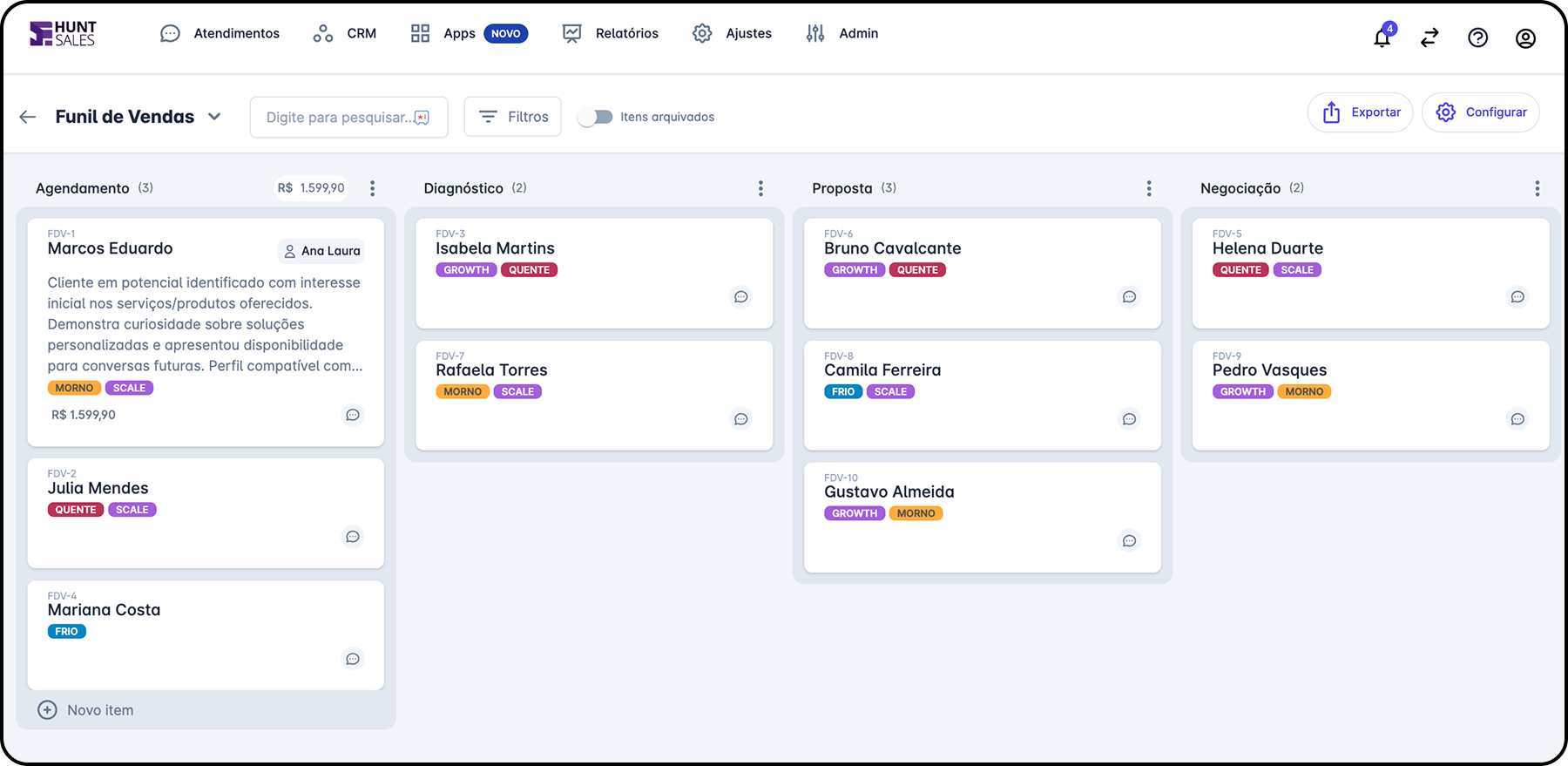Open the Marcos Eduardo card title
1568x766 pixels.
point(111,248)
